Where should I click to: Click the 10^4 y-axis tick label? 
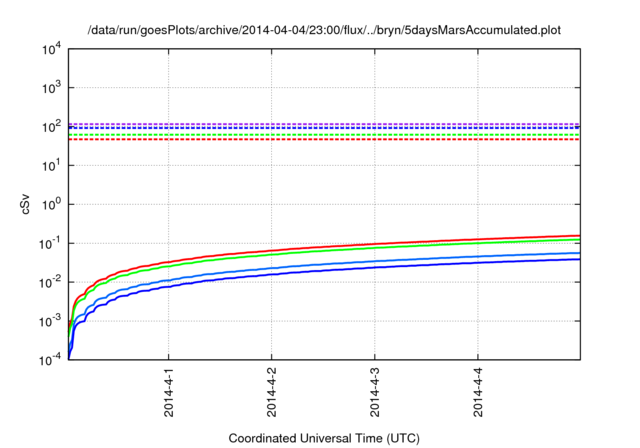point(51,49)
